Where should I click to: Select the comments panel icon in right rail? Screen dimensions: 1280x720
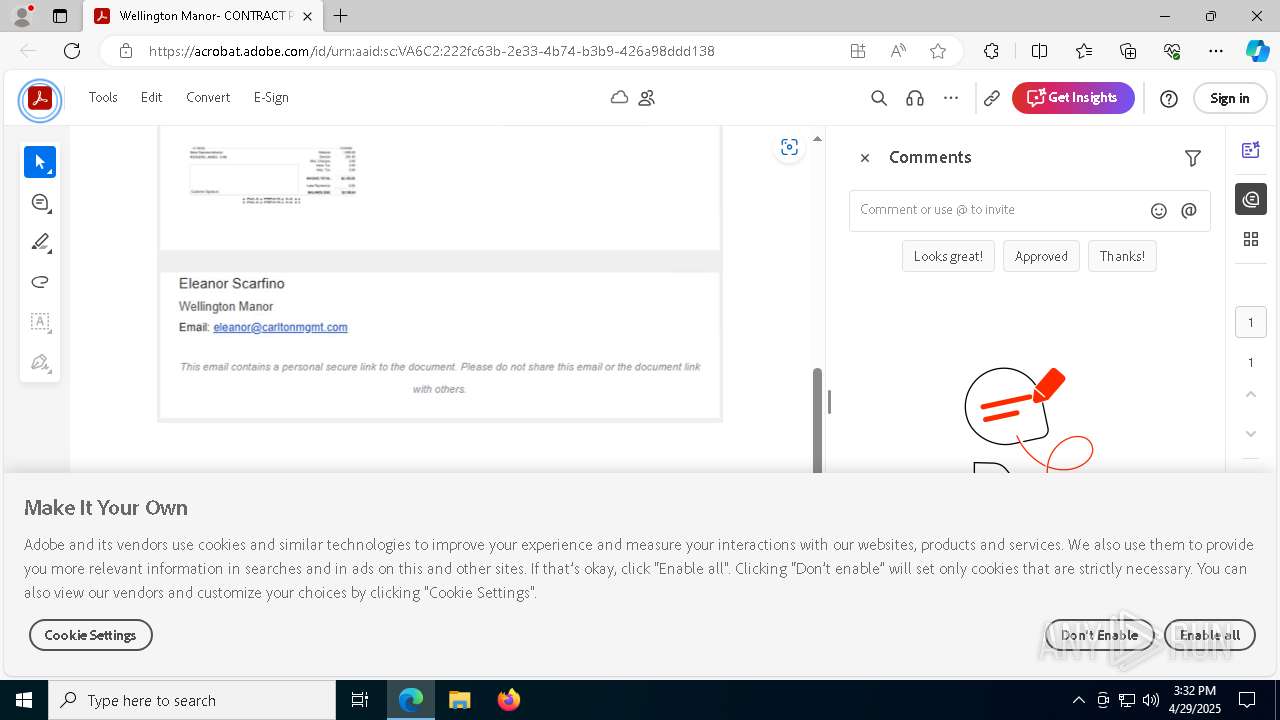coord(1251,199)
